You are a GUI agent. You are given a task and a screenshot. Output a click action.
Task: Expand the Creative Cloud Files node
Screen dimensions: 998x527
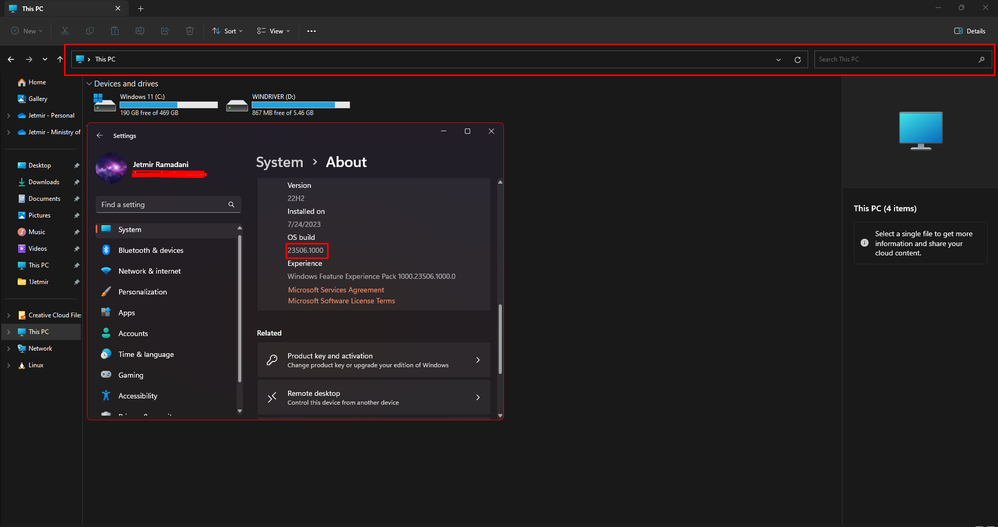[x=8, y=315]
